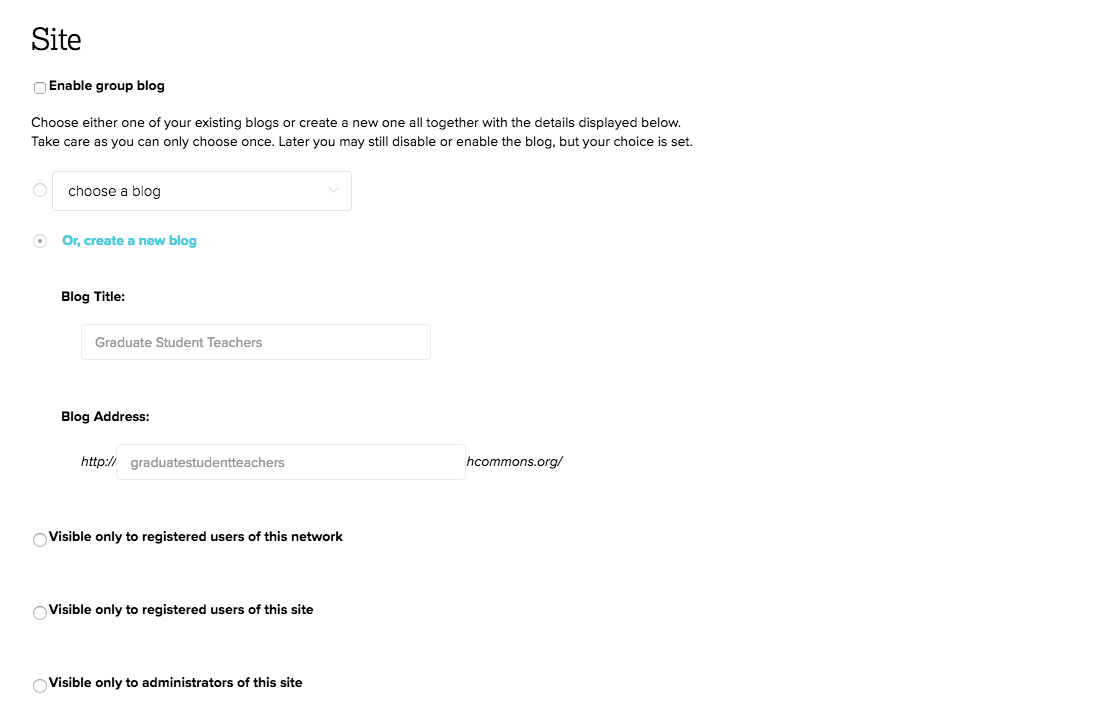Select the radio button beside the blog dropdown
The width and height of the screenshot is (1113, 703).
coord(40,190)
